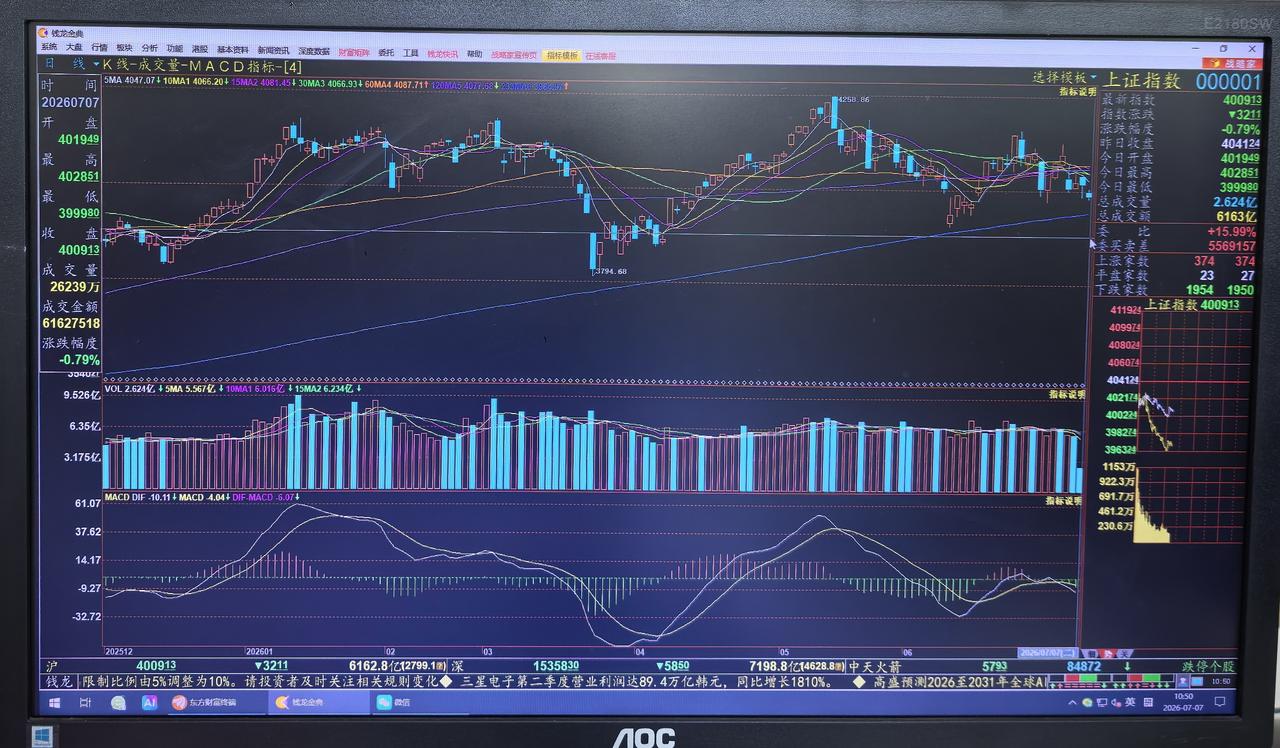Click 指标说明 on the volume panel

tap(1066, 395)
